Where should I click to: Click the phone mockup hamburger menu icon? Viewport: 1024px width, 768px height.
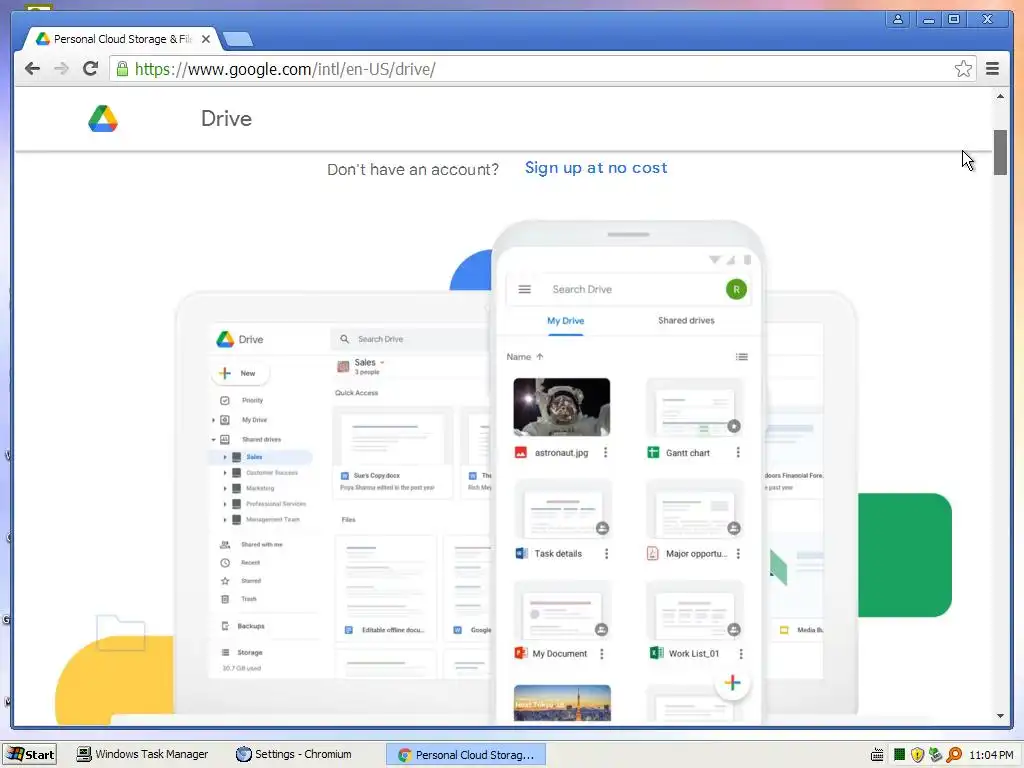click(524, 289)
